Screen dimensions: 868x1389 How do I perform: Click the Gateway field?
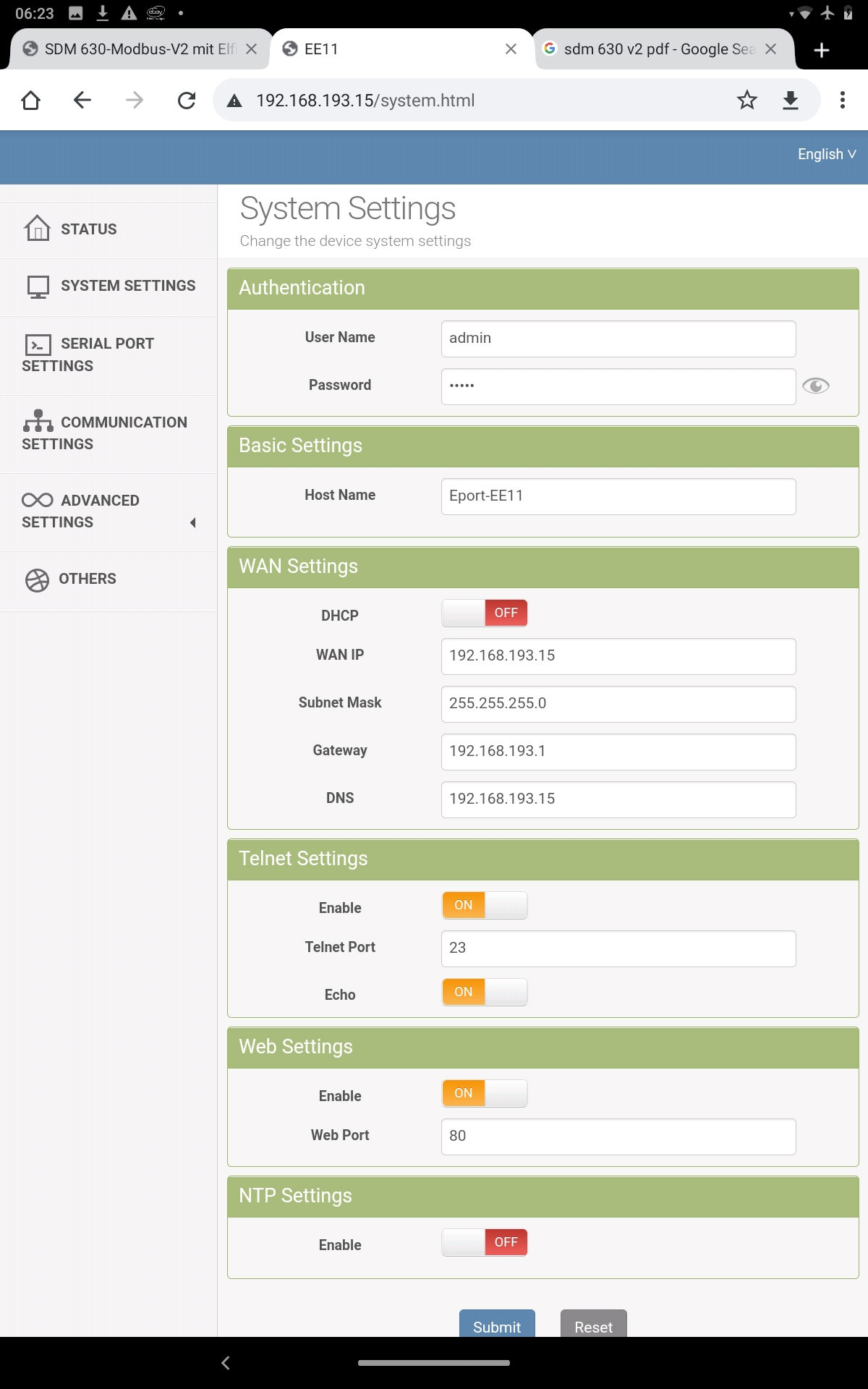[x=618, y=752]
